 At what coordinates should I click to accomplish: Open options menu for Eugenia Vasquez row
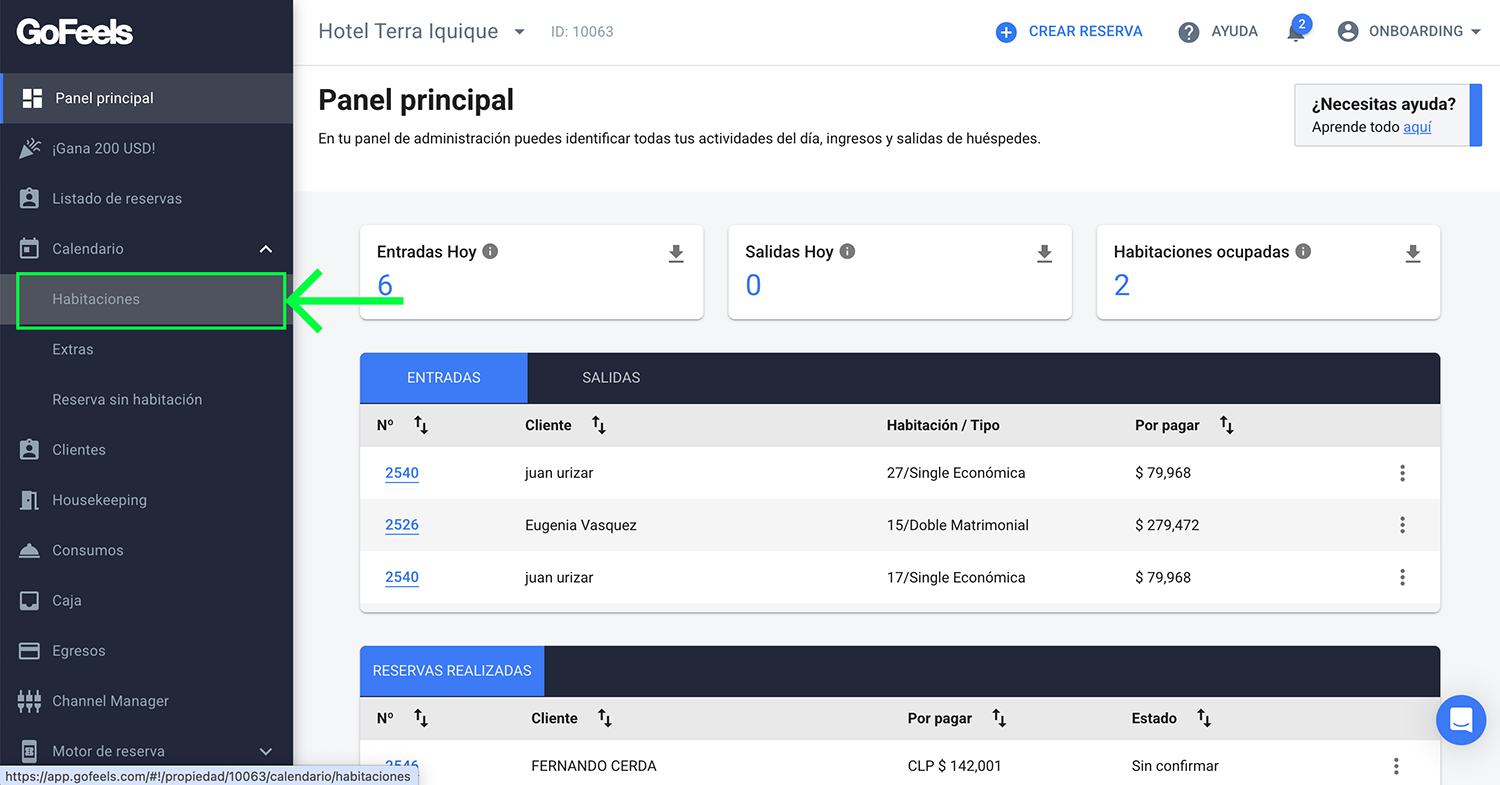click(x=1402, y=525)
